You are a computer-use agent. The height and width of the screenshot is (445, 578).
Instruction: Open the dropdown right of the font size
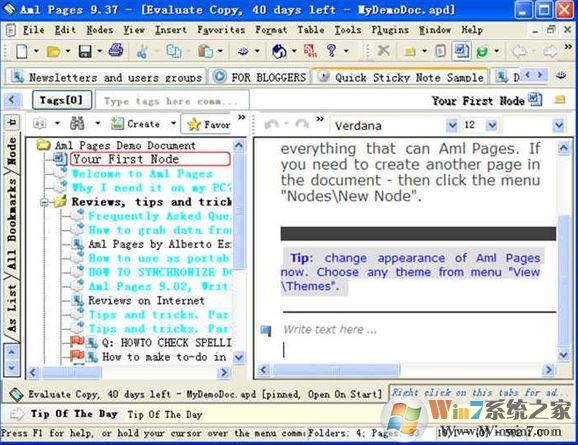click(x=559, y=125)
